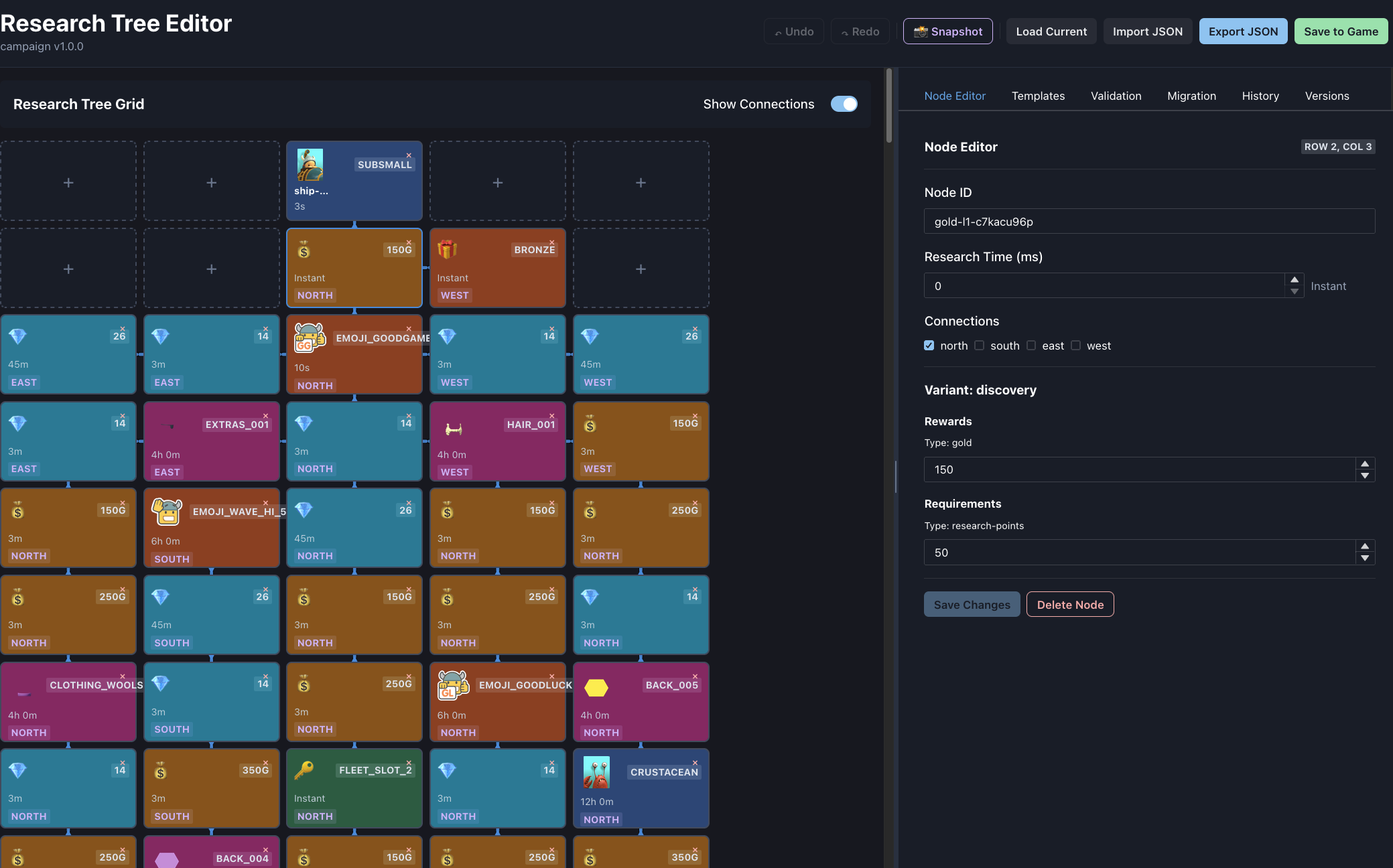The width and height of the screenshot is (1393, 868).
Task: Click the EMOJI_GOODGAME viking emoji icon
Action: point(310,338)
